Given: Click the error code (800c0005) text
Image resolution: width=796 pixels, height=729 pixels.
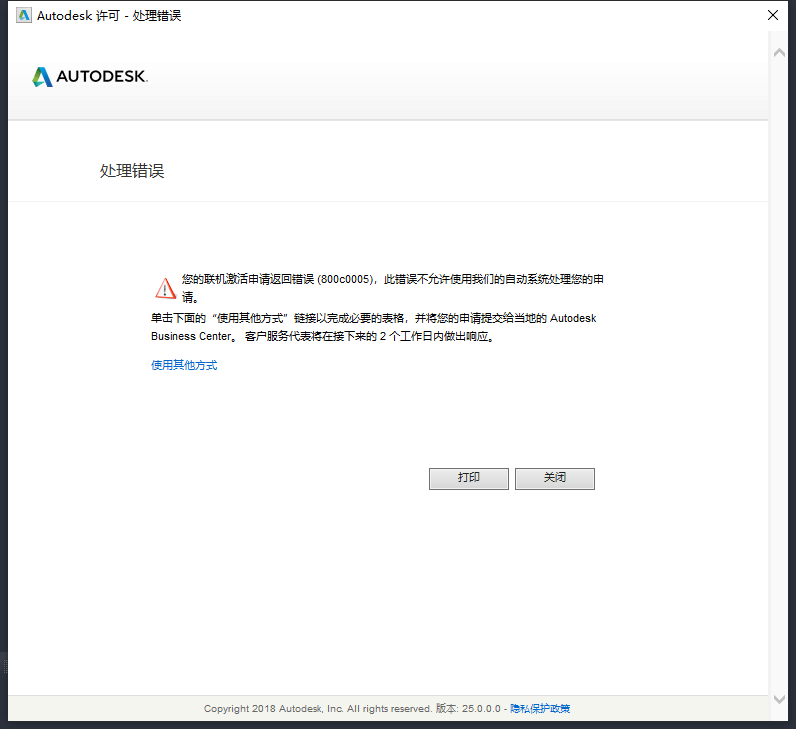Looking at the screenshot, I should [345, 279].
